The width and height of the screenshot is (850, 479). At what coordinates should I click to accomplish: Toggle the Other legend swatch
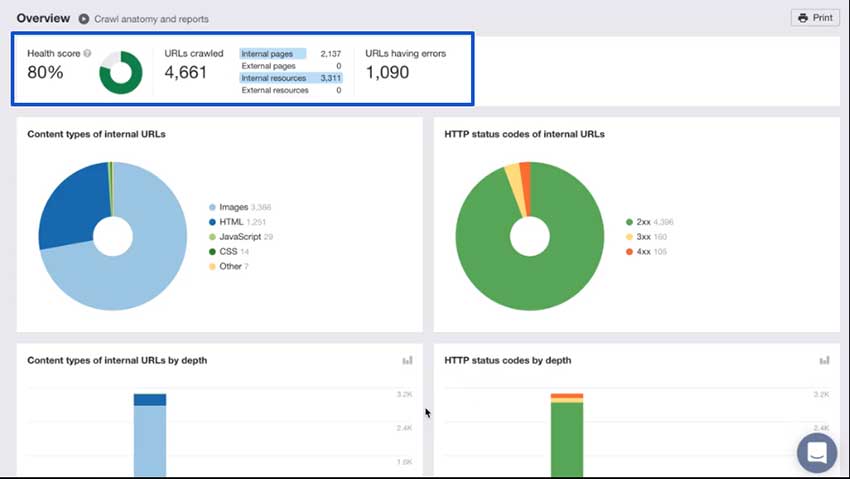(x=212, y=266)
